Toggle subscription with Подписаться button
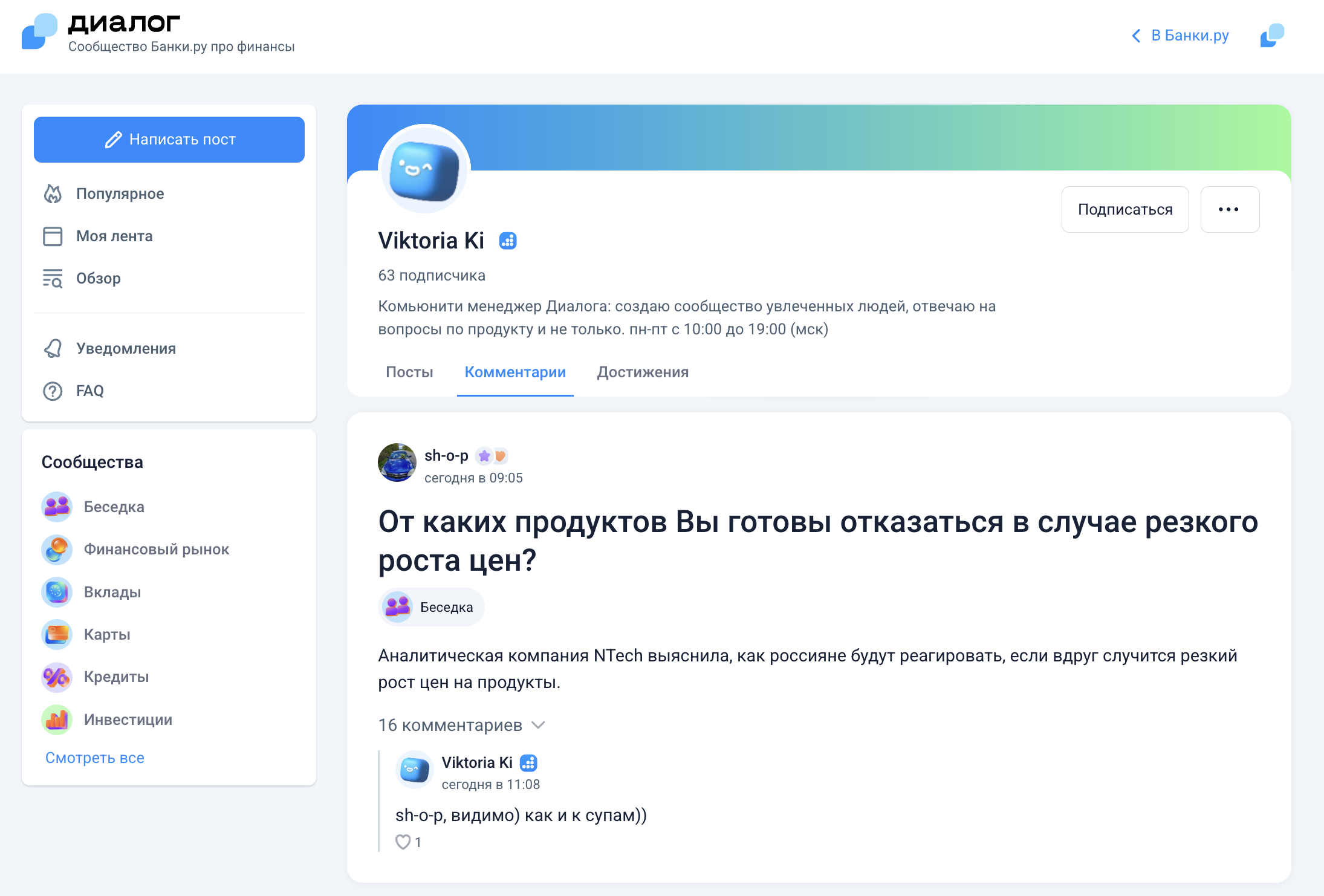This screenshot has height=896, width=1324. [1124, 210]
